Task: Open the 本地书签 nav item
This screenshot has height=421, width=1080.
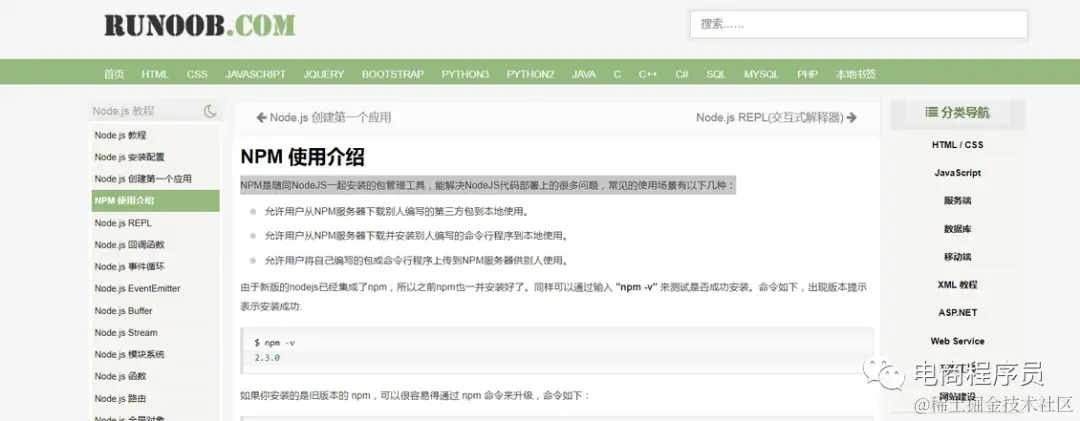Action: (856, 74)
